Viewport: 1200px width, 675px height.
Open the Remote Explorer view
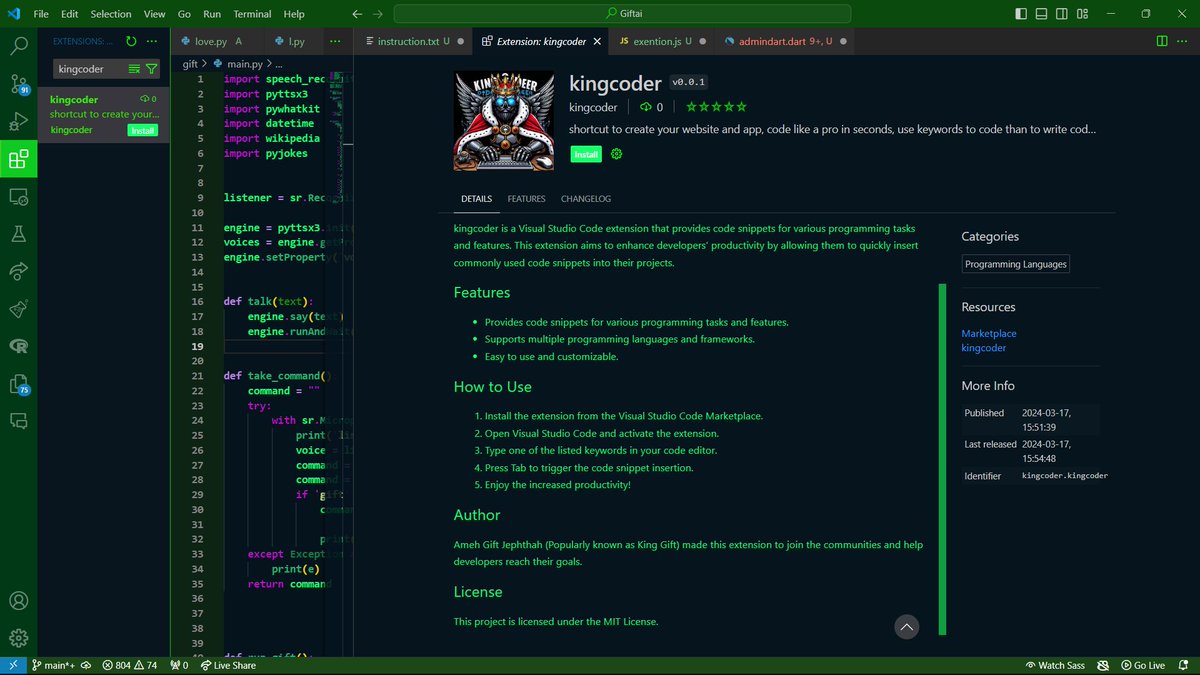pos(18,197)
